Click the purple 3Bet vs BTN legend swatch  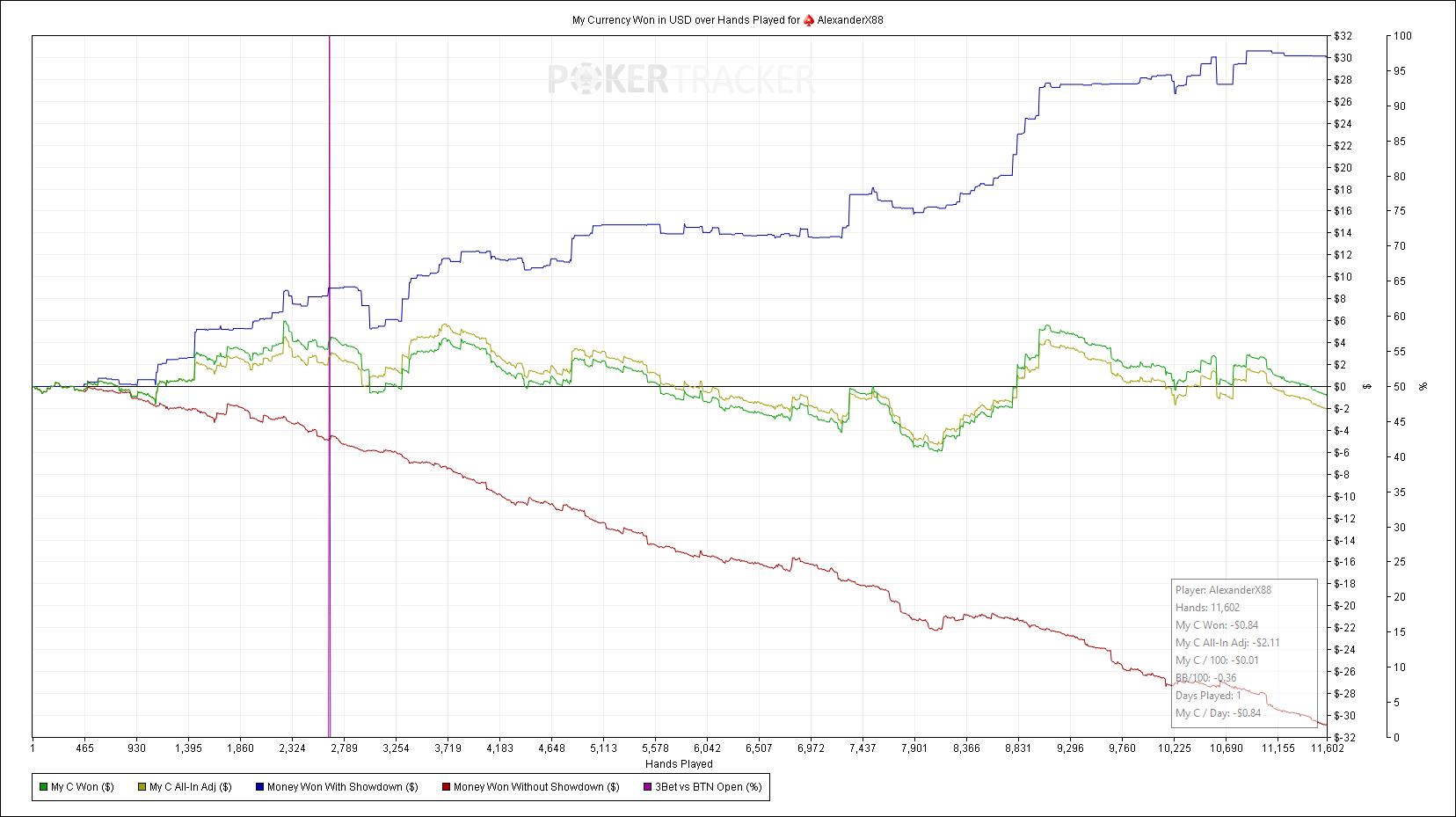pyautogui.click(x=648, y=787)
